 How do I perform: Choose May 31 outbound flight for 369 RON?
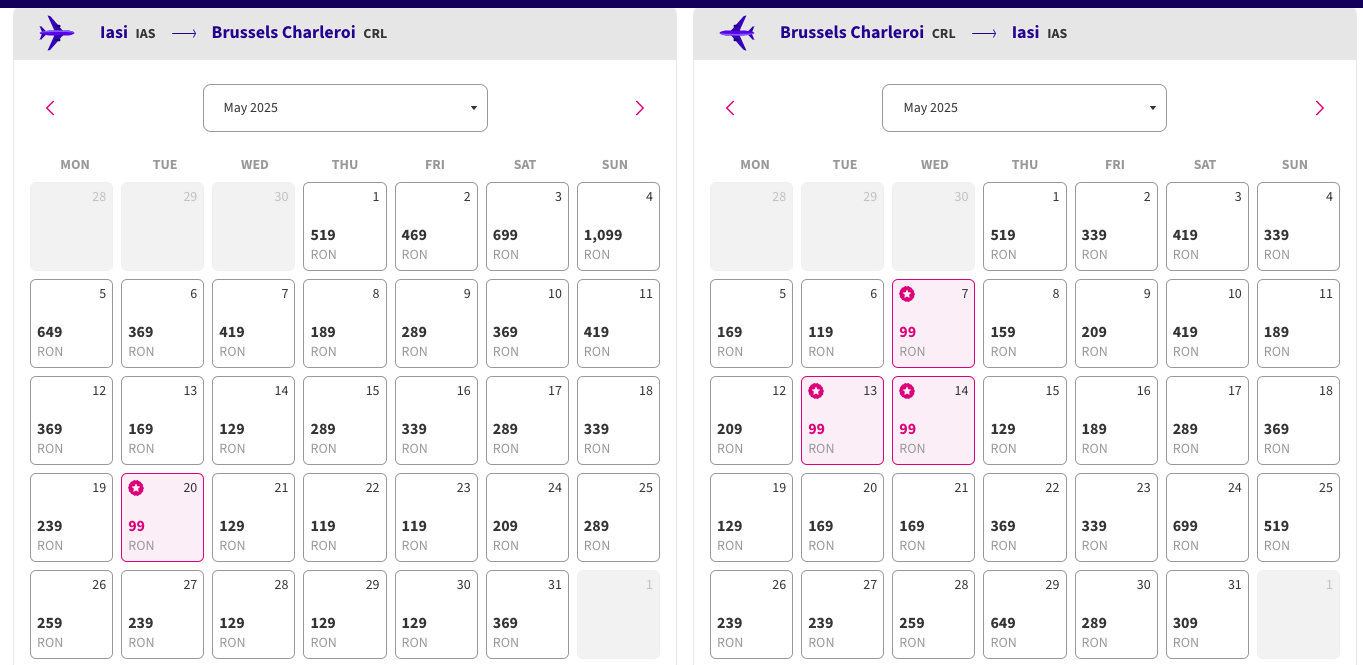click(527, 615)
